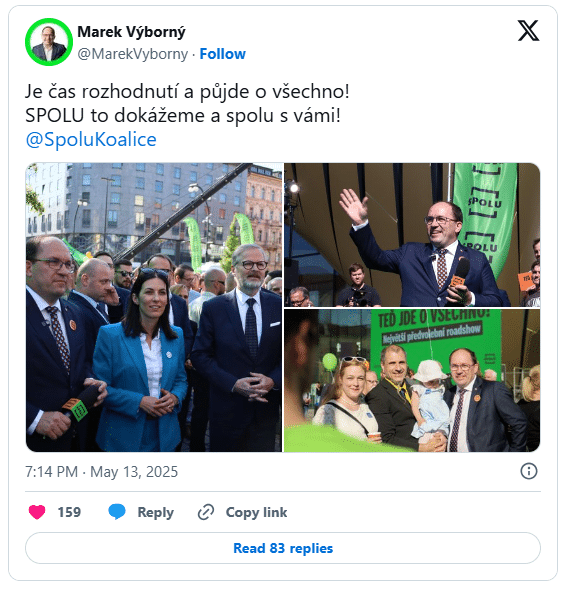Click the blue reply bubble icon

[117, 512]
